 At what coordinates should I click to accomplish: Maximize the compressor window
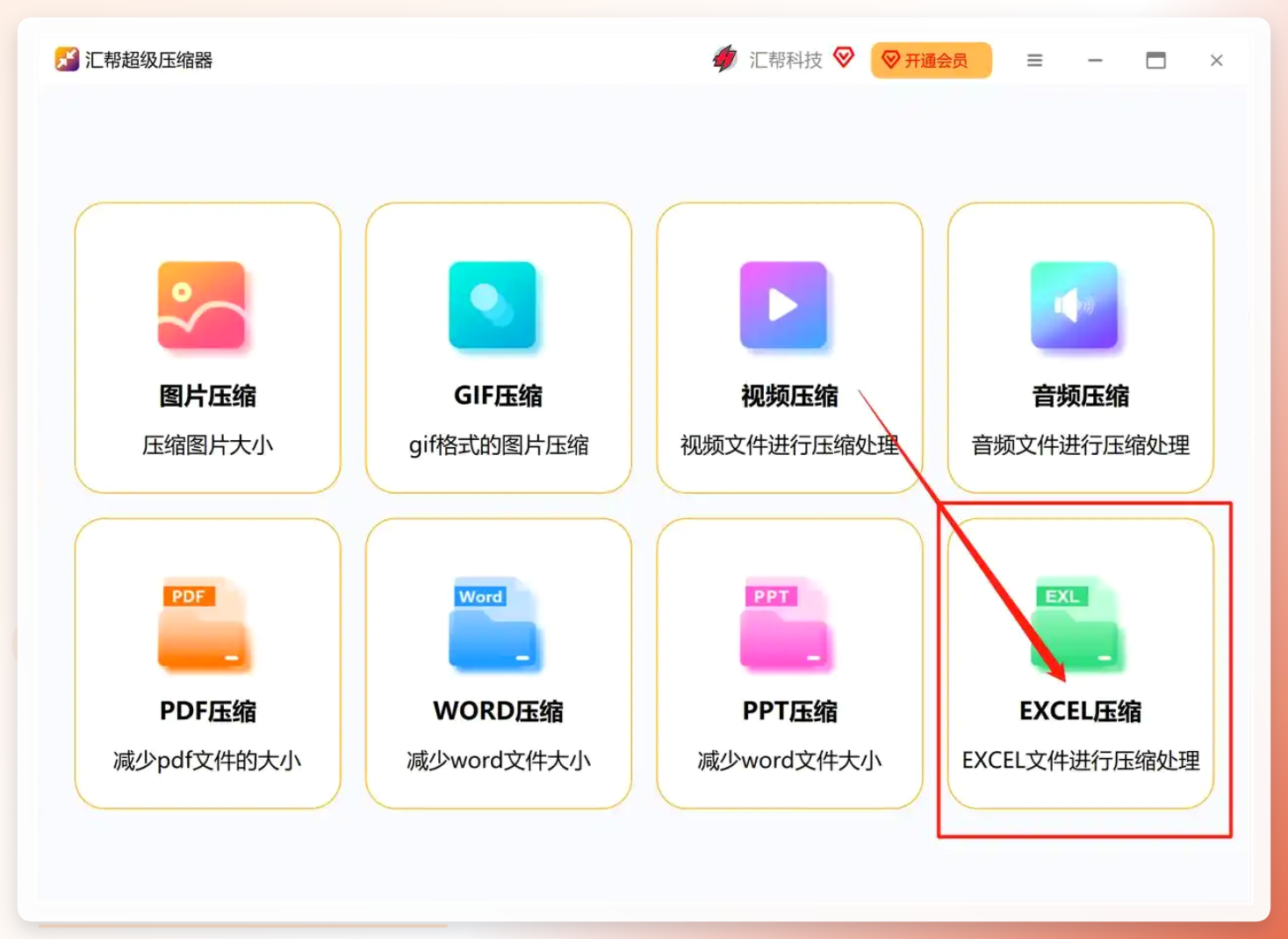(1155, 60)
